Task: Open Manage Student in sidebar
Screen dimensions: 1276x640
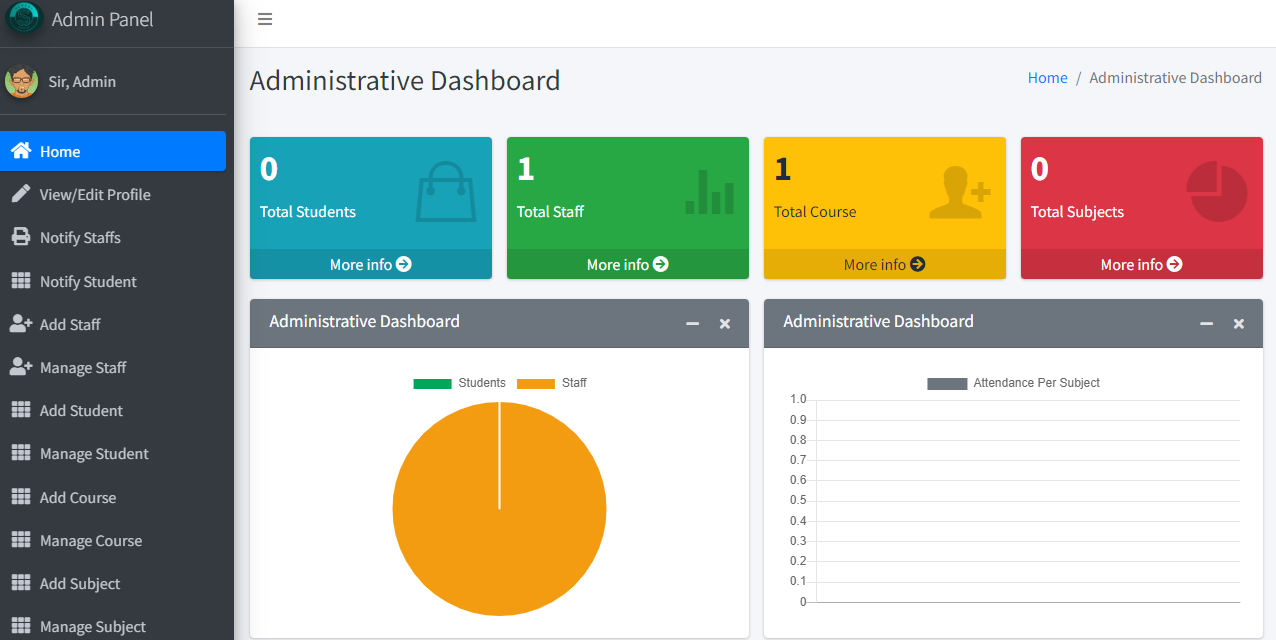Action: (94, 454)
